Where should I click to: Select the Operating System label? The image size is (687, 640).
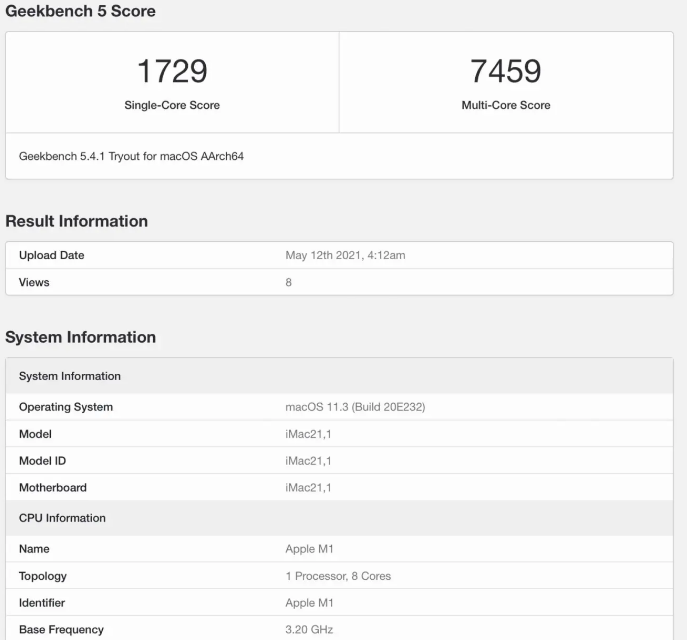pyautogui.click(x=66, y=407)
